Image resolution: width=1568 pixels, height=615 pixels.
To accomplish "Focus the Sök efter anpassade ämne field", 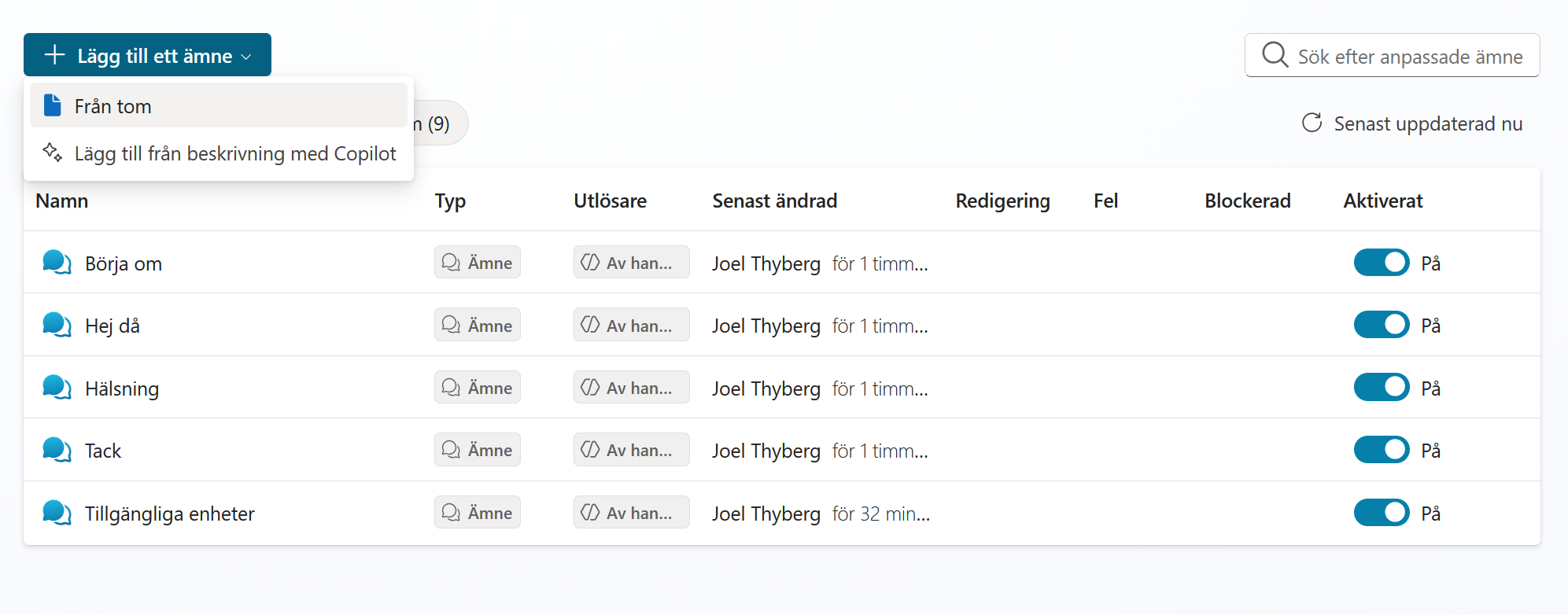I will 1392,55.
